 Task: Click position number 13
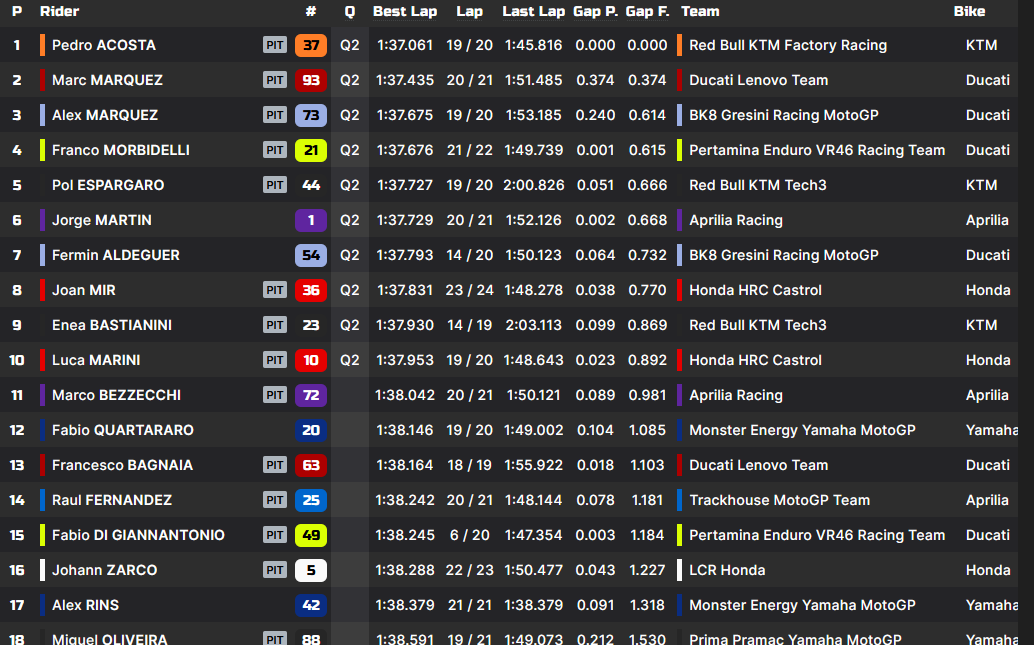coord(16,464)
